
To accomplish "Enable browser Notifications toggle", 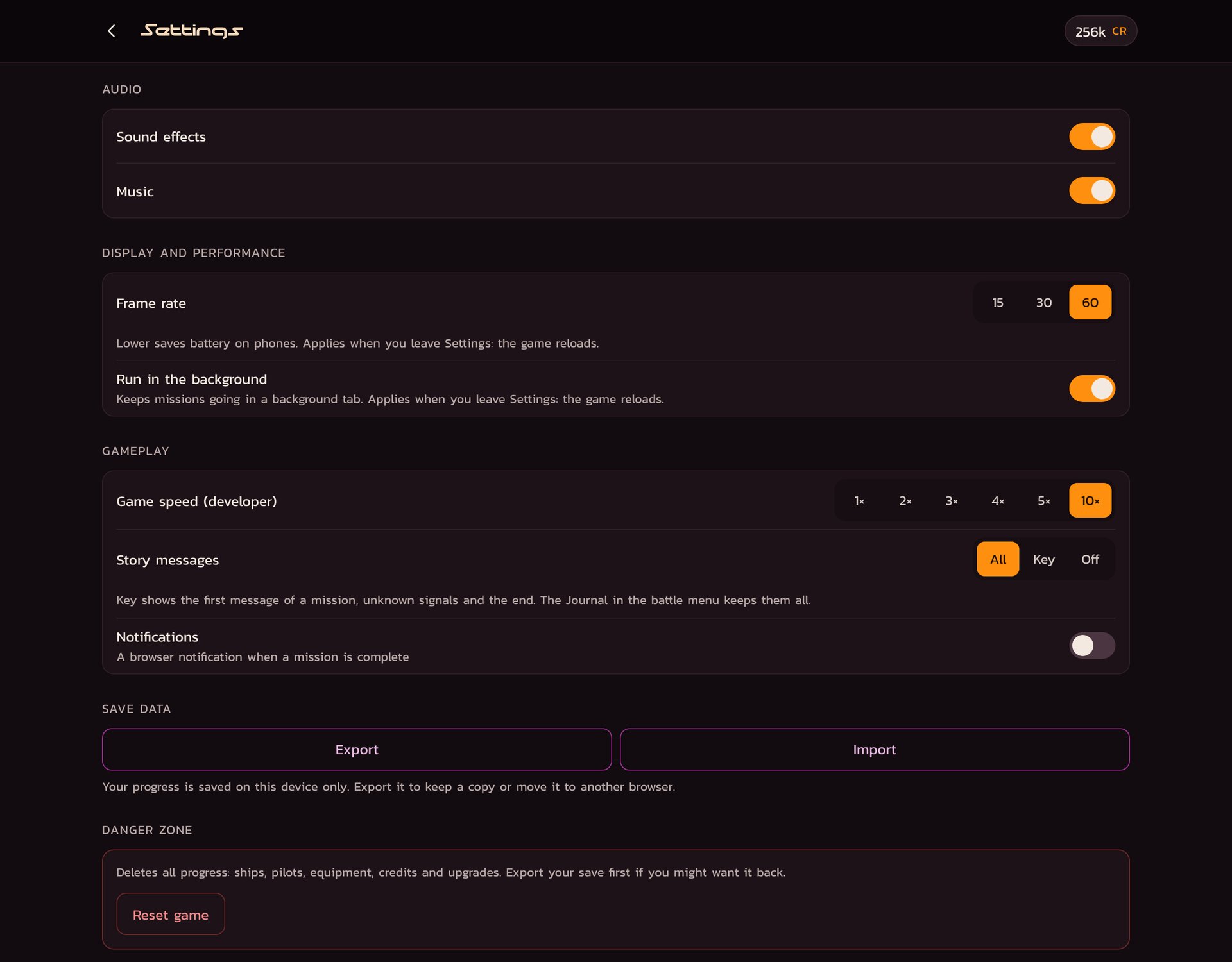I will click(1091, 645).
